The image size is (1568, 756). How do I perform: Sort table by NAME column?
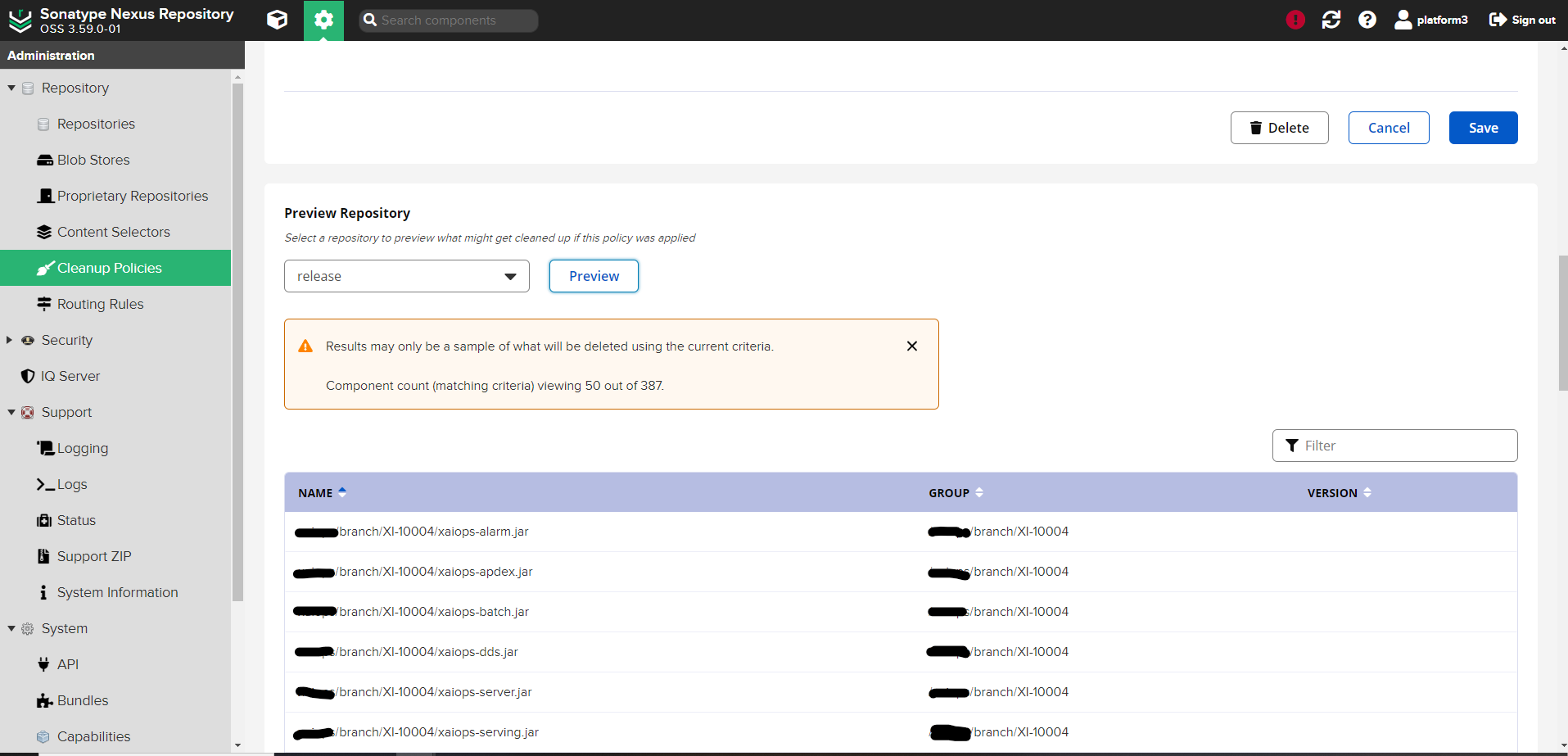[x=323, y=493]
